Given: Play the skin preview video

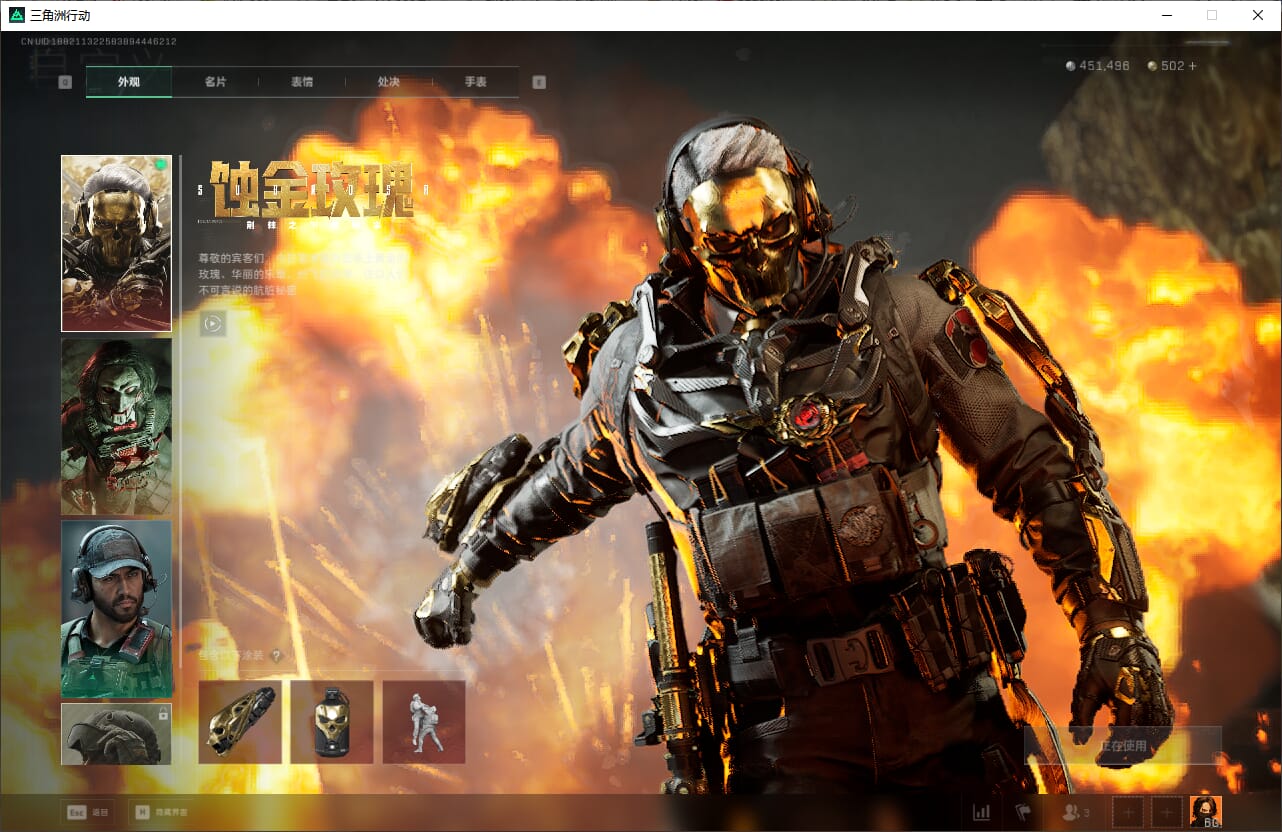Looking at the screenshot, I should tap(212, 323).
